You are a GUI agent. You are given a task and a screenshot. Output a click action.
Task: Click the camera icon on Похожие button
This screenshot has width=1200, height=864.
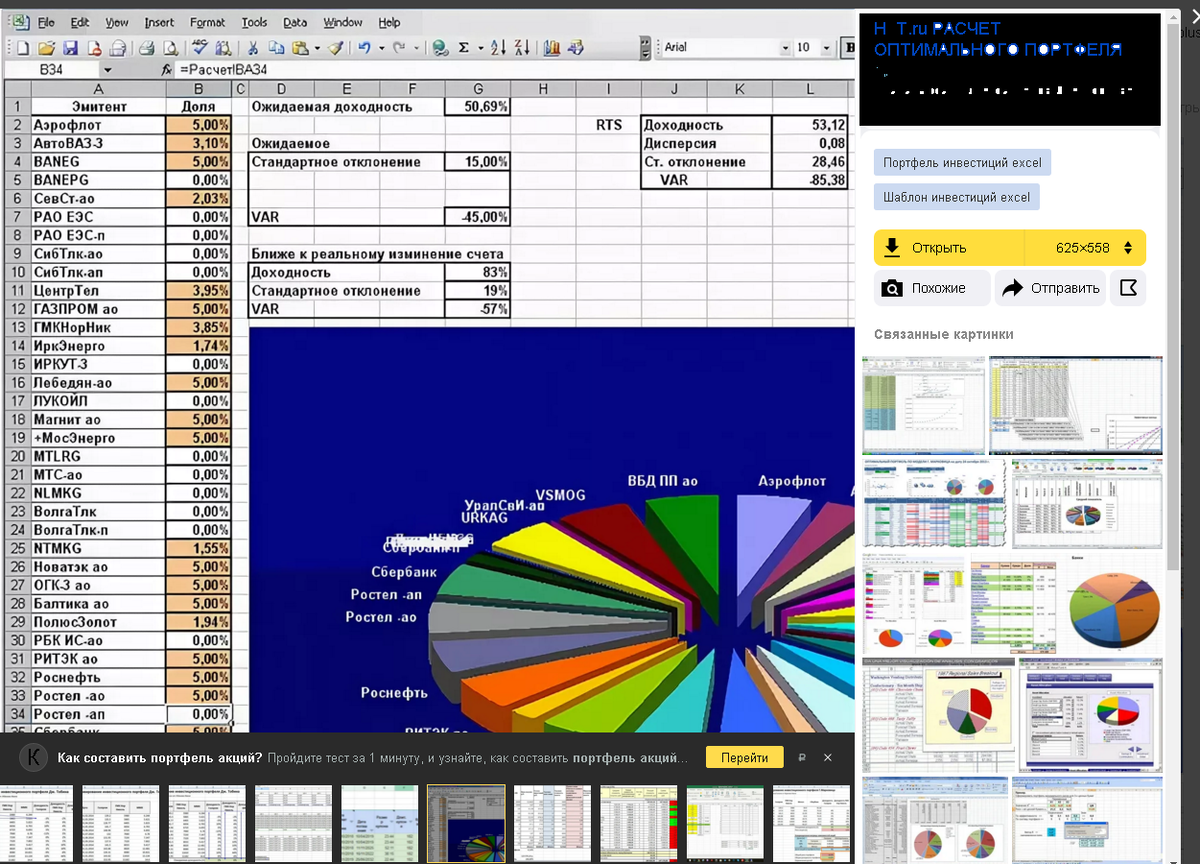(x=891, y=289)
